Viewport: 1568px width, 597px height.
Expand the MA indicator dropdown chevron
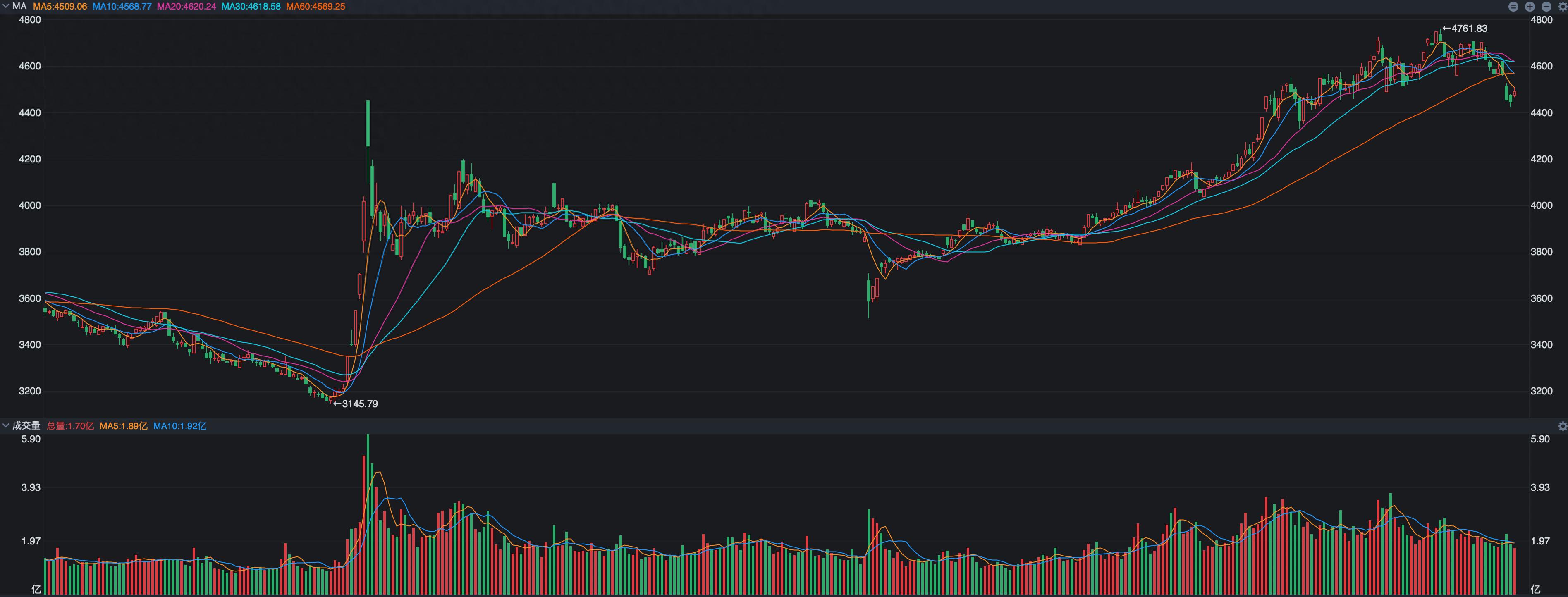click(5, 6)
